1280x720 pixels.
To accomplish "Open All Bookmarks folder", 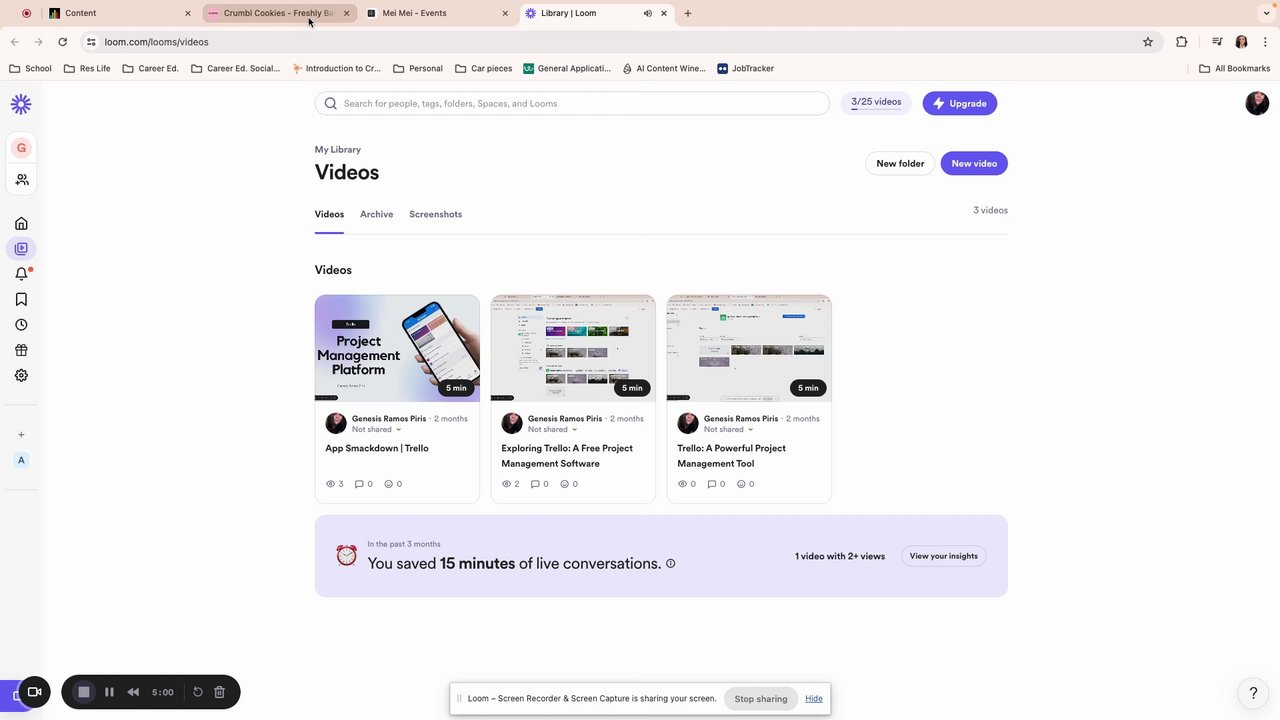I will (1234, 69).
